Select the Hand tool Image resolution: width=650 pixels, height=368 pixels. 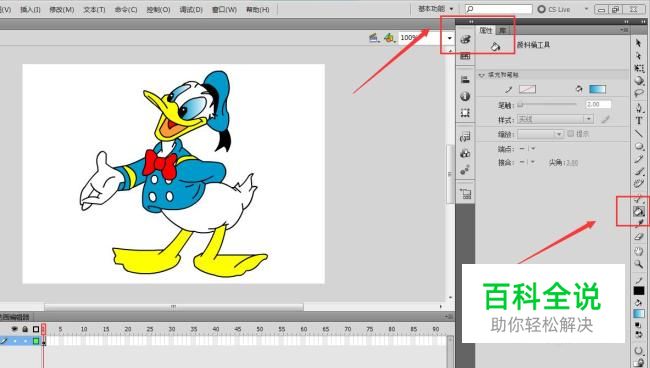tap(639, 251)
